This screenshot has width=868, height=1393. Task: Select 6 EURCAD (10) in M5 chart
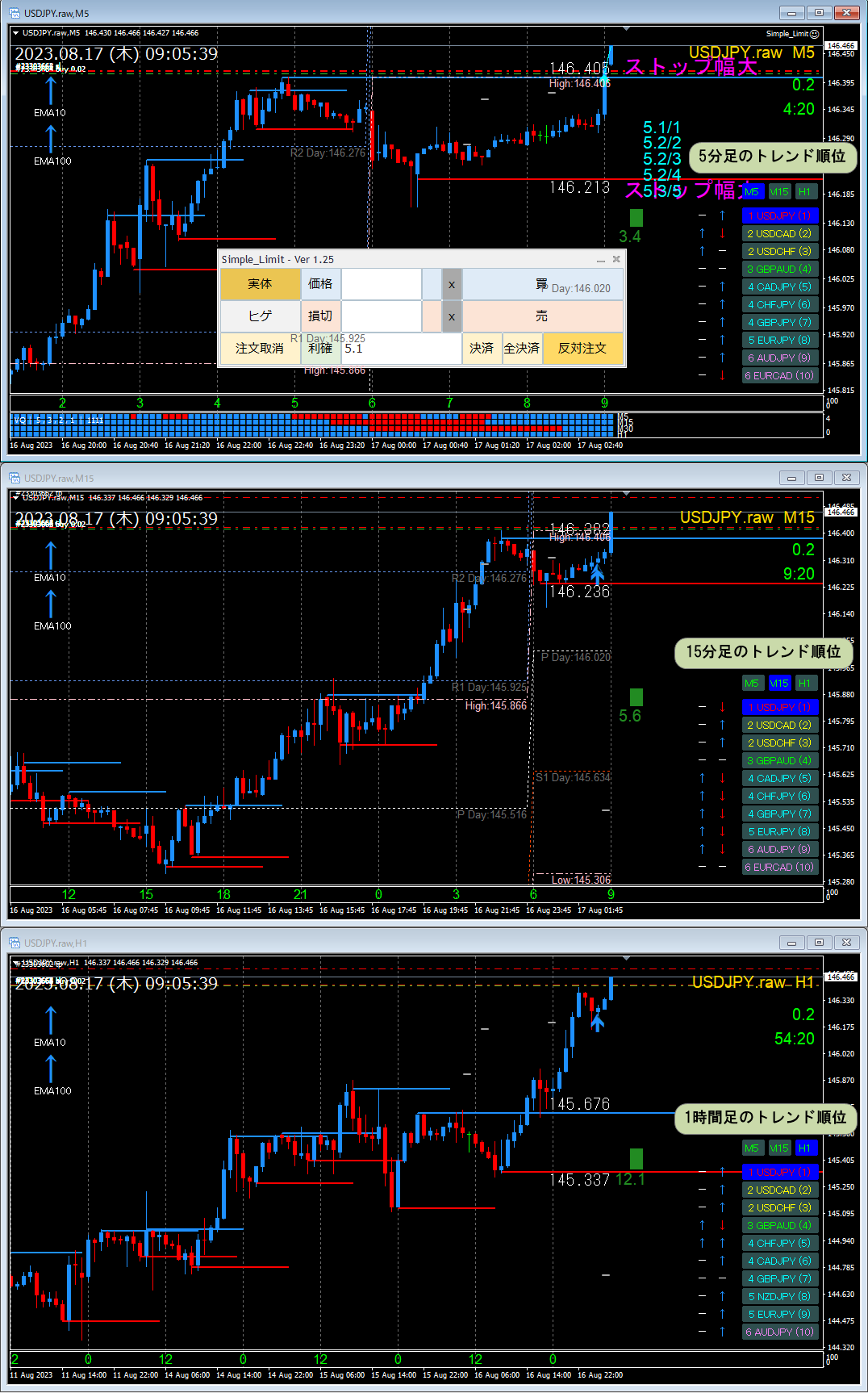(x=780, y=376)
